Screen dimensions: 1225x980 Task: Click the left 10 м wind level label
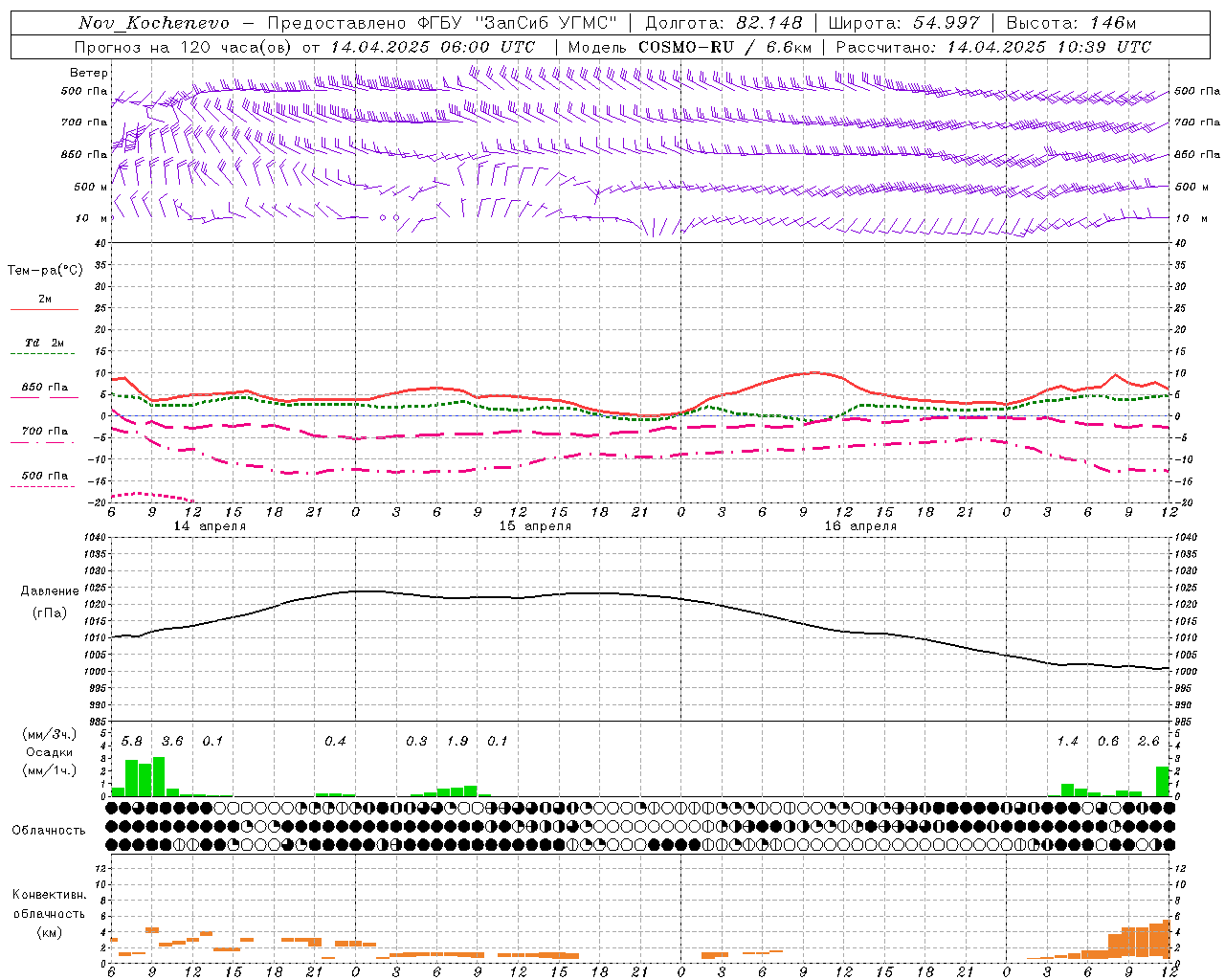[91, 218]
